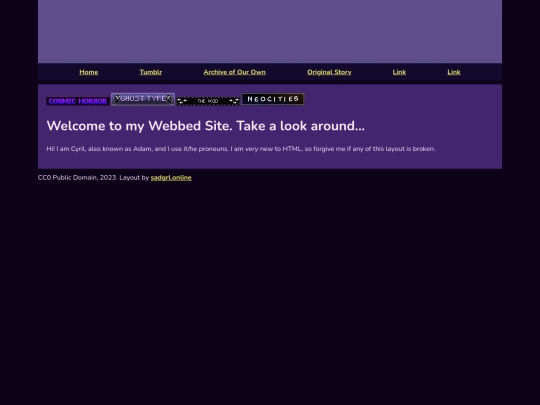Click the intro paragraph about Cyril
This screenshot has width=540, height=405.
pos(241,149)
